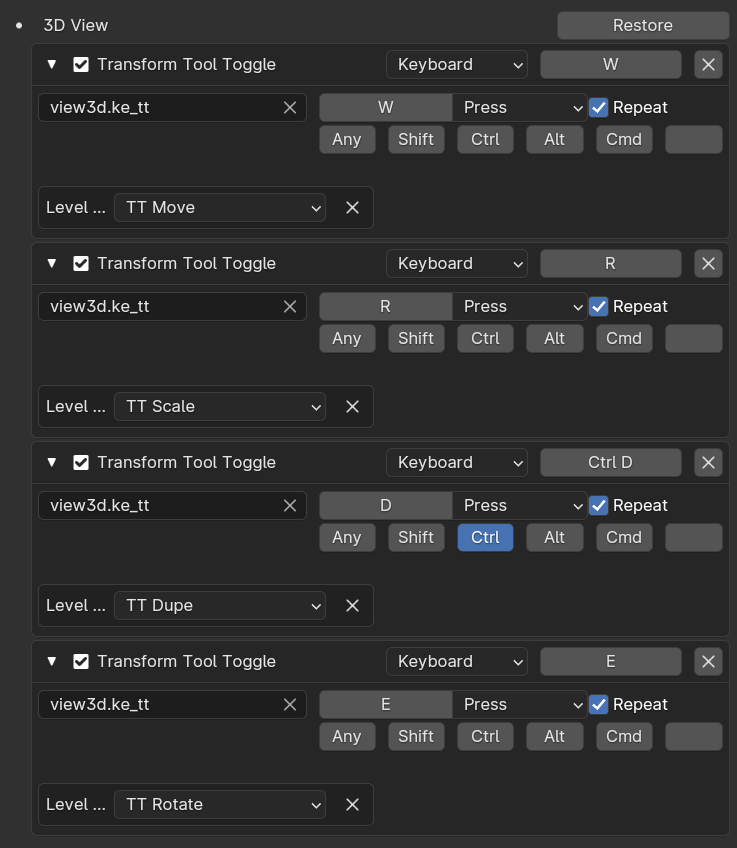
Task: Toggle Alt modifier for the W key
Action: [555, 140]
